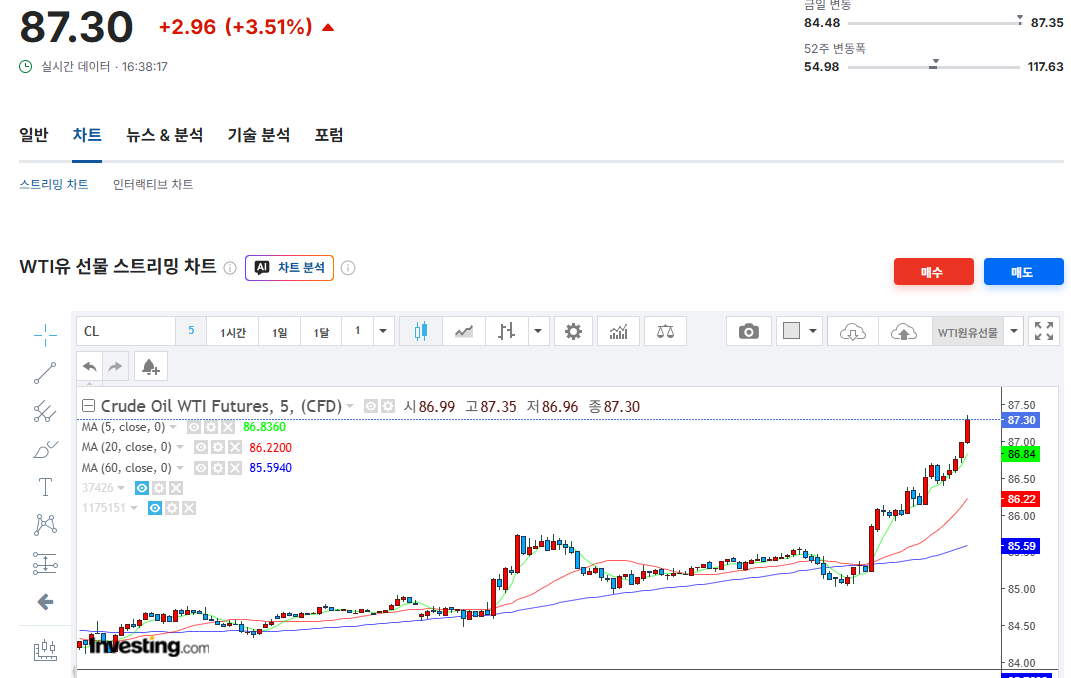Expand the chart style dropdown arrow
Image resolution: width=1071 pixels, height=678 pixels.
click(538, 332)
